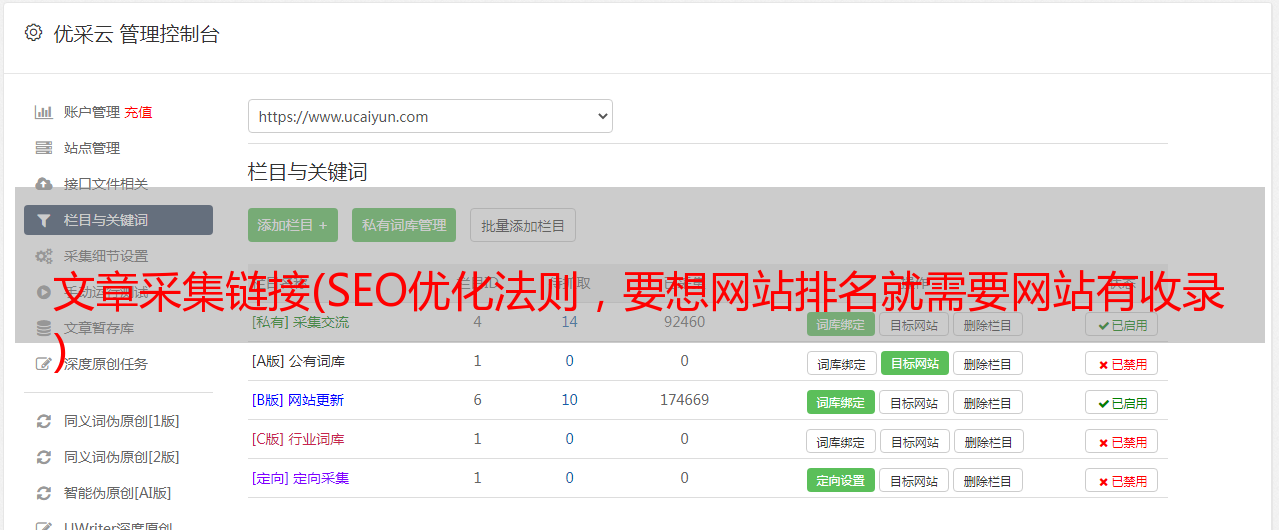This screenshot has height=530, width=1279.
Task: Click the cloud upload icon for 接口文件相关
Action: click(x=44, y=184)
